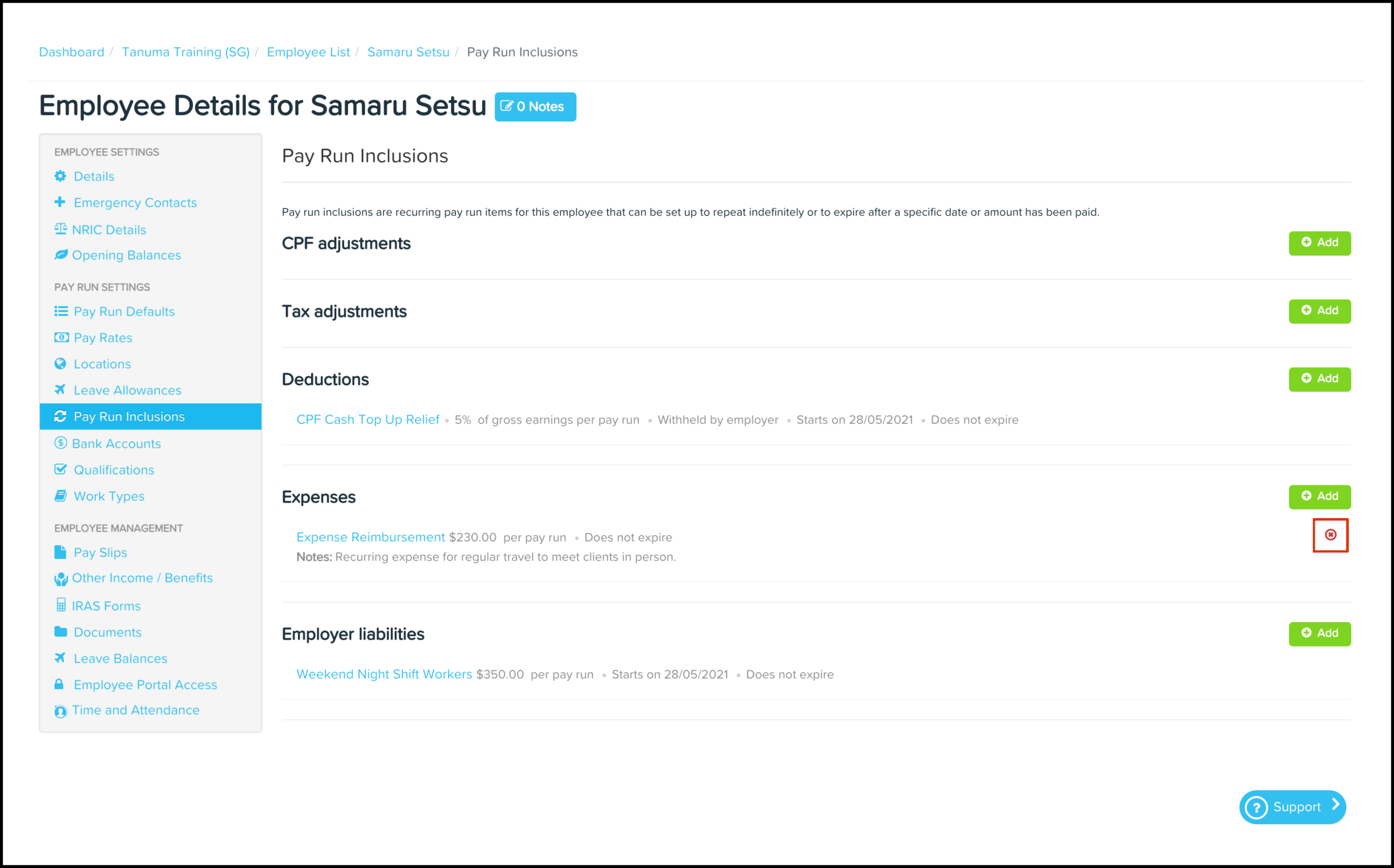
Task: Open the Weekend Night Shift Workers liability
Action: click(384, 674)
